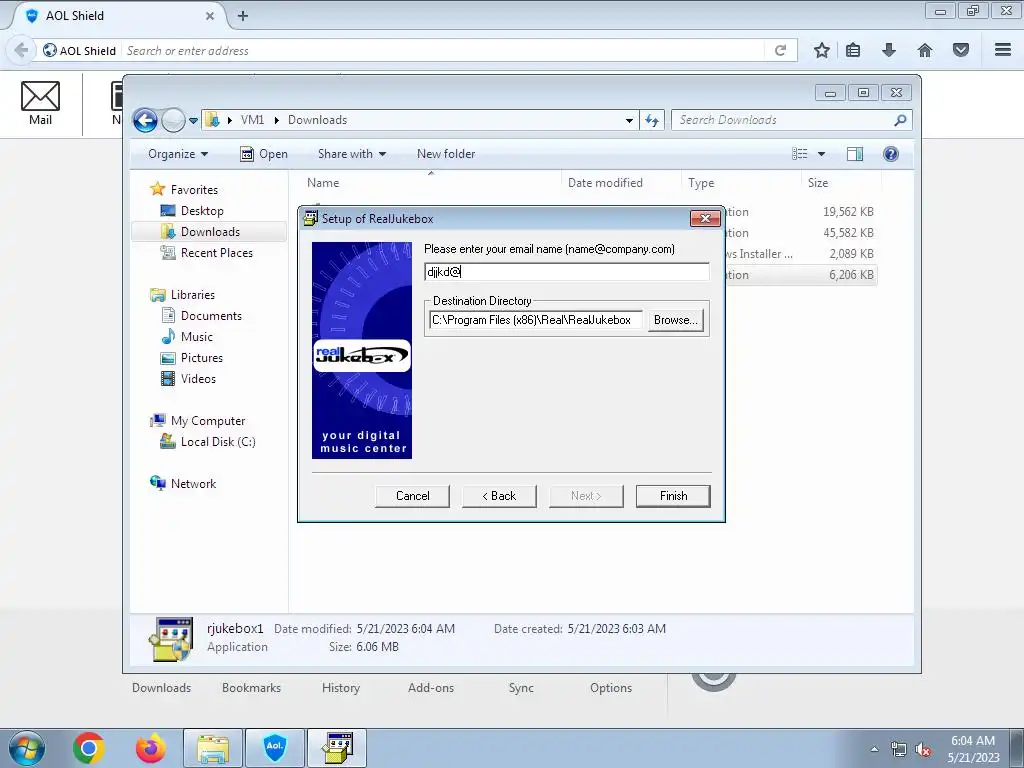Click the home icon in browser toolbar
This screenshot has width=1024, height=768.
(925, 50)
